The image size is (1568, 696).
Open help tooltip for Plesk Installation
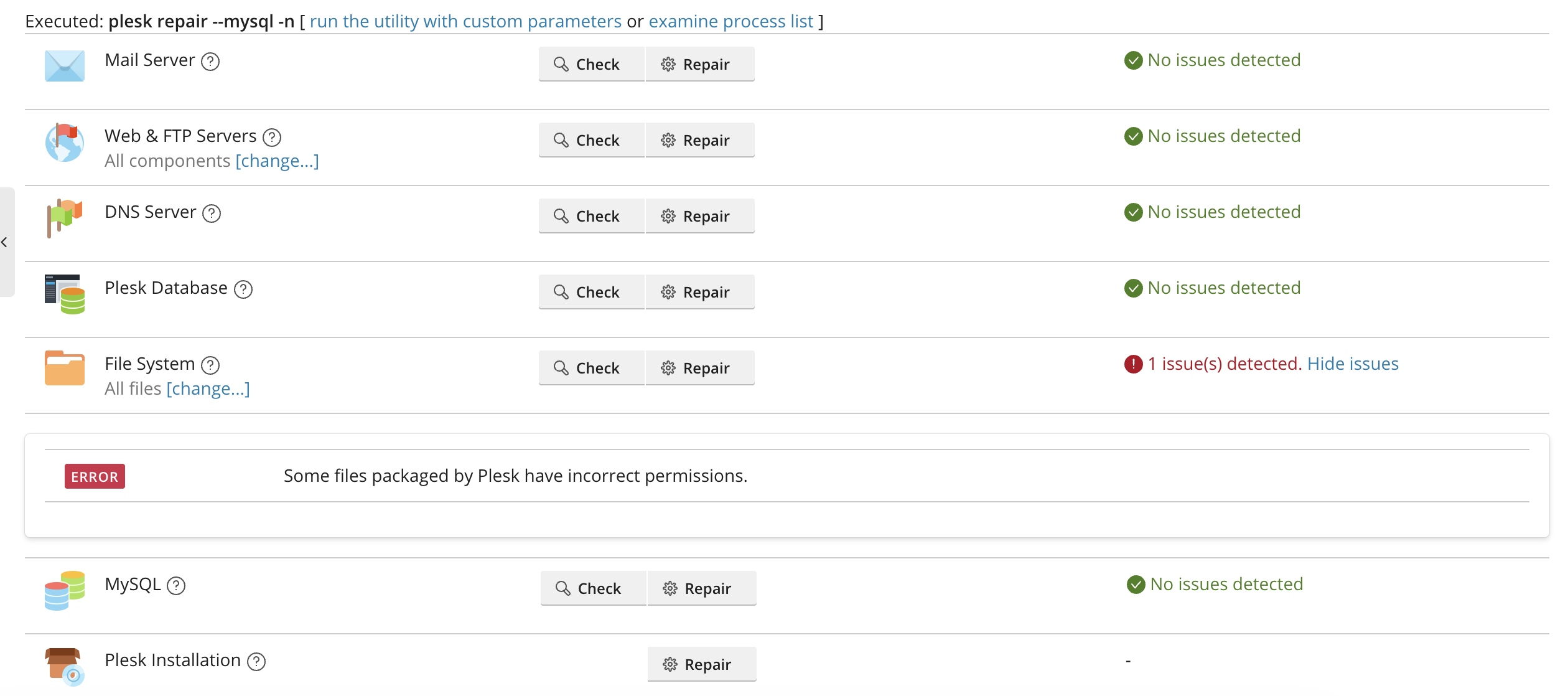pos(256,662)
